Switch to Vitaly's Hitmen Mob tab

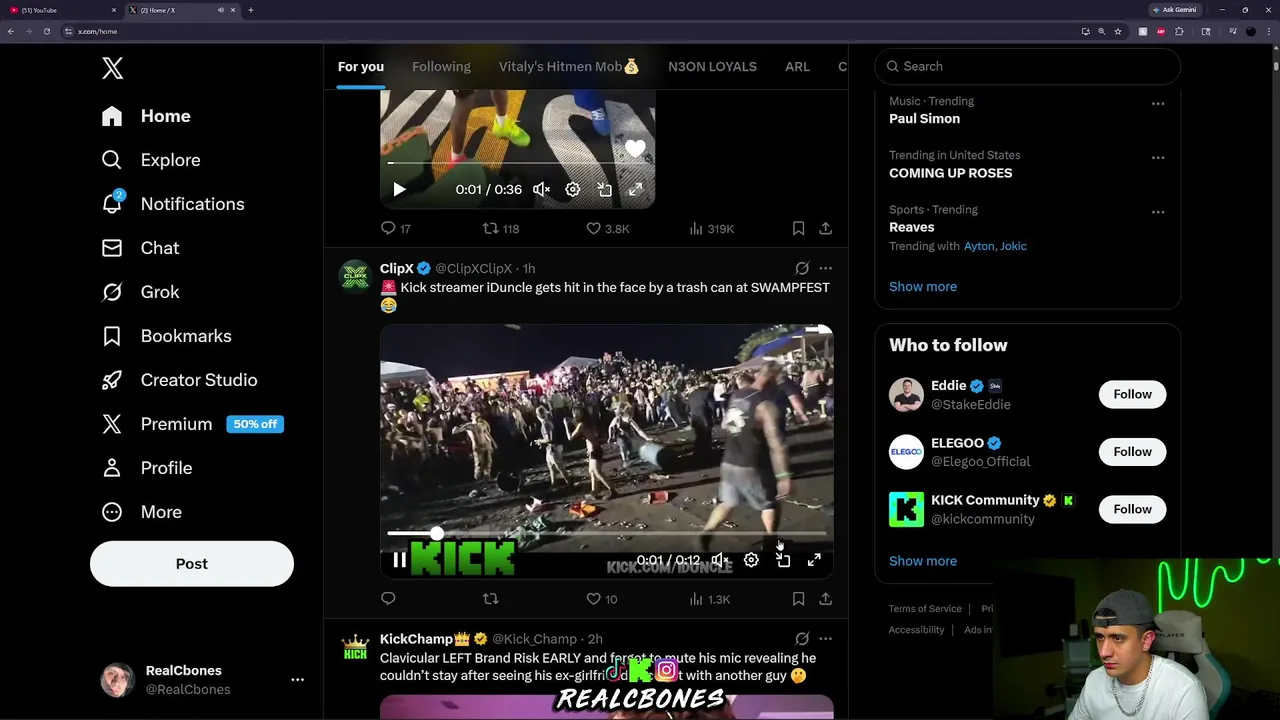(x=569, y=67)
